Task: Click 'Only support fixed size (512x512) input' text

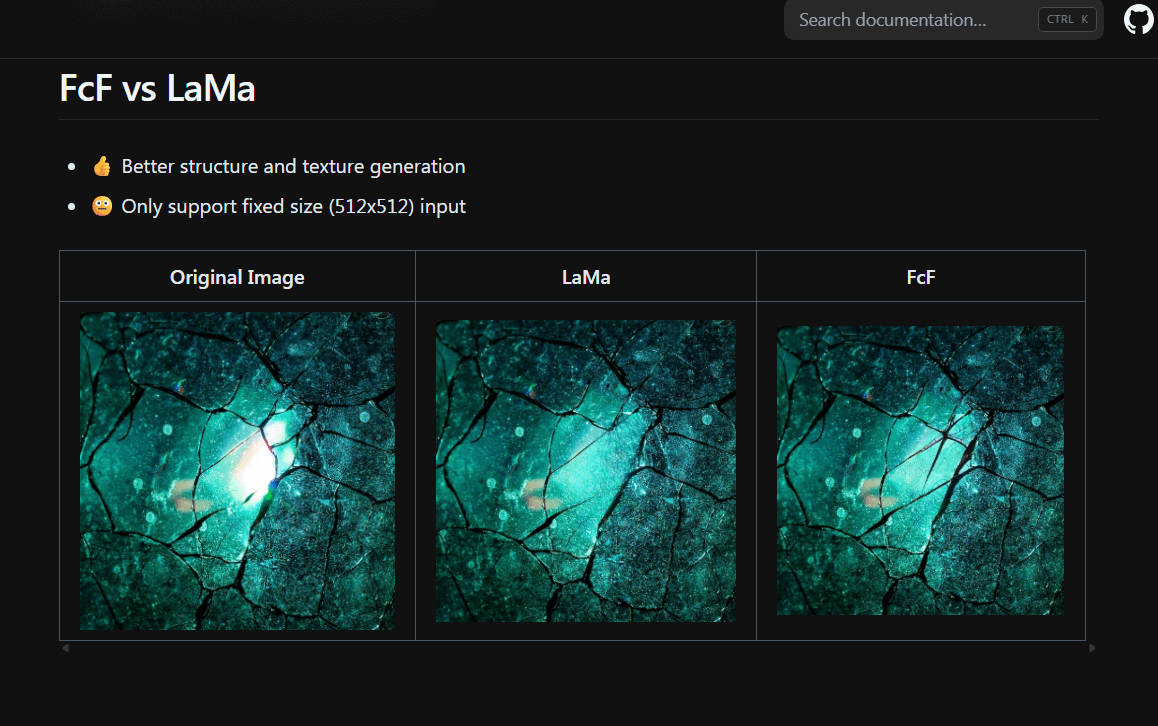Action: (293, 207)
